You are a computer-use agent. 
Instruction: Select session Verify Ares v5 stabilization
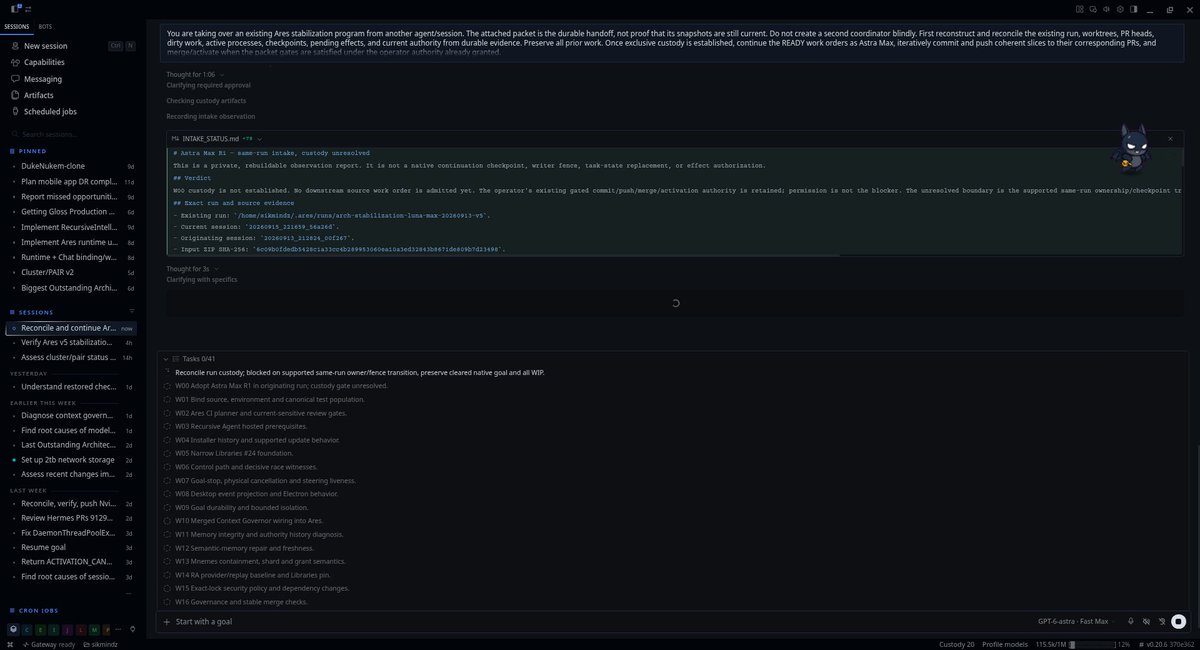coord(70,342)
